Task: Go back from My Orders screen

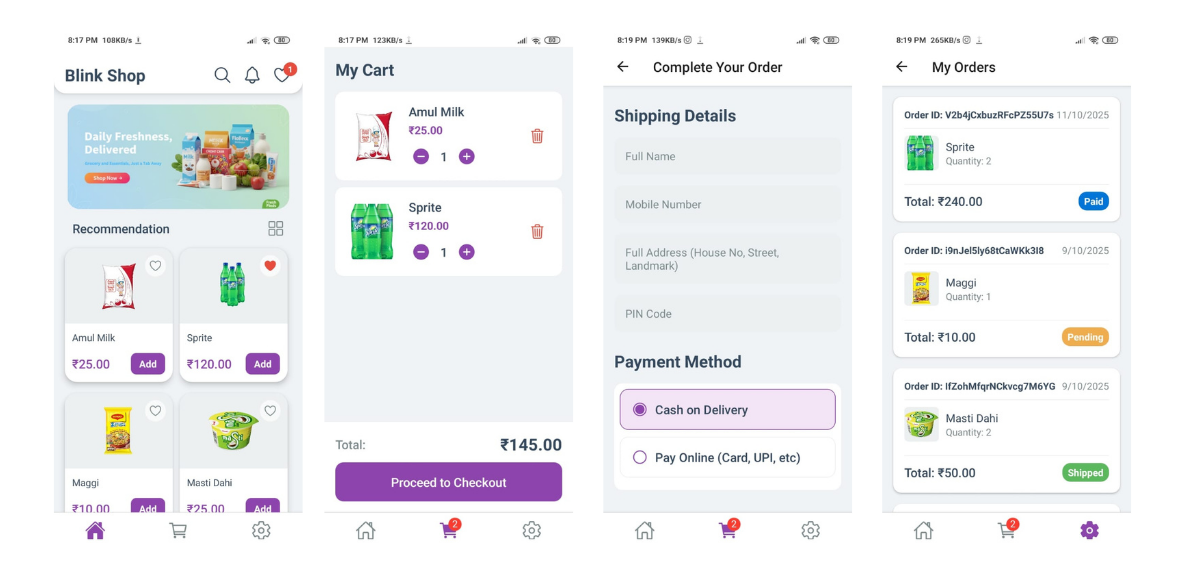Action: (902, 66)
